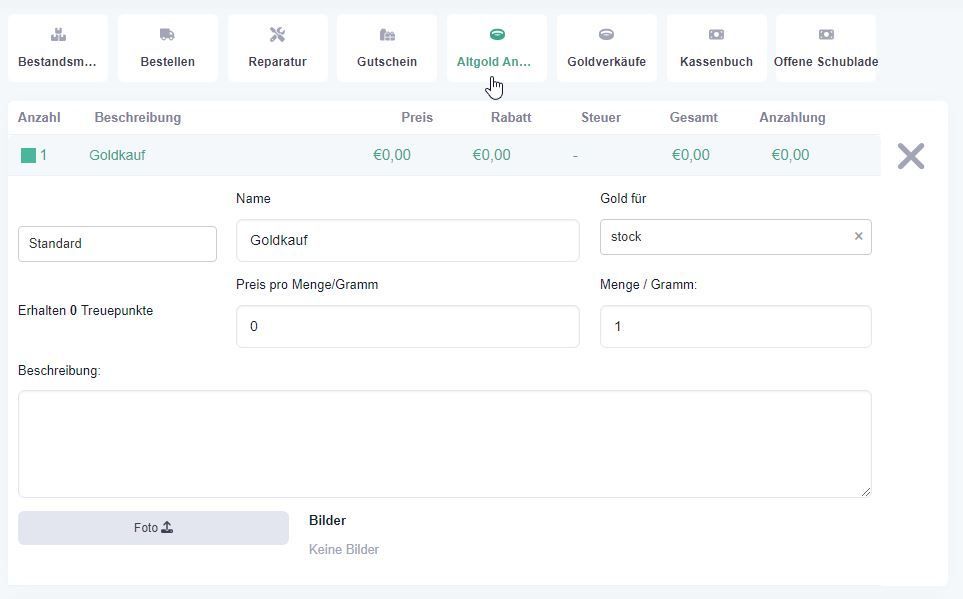The image size is (963, 599).
Task: Click the Altgold An... ring icon
Action: [x=497, y=34]
